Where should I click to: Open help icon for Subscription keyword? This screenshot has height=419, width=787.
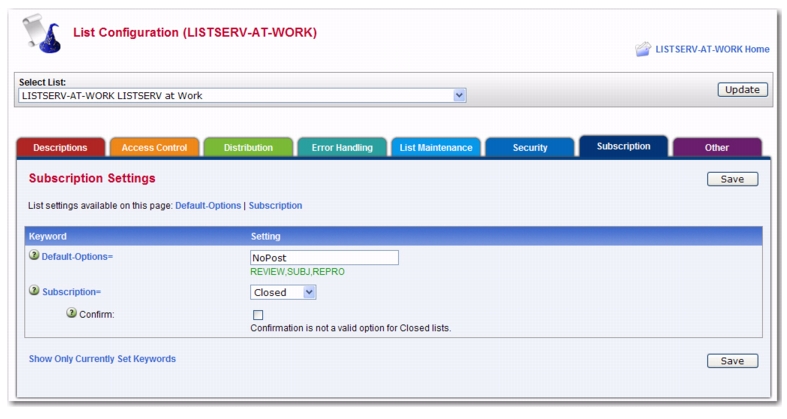click(x=34, y=290)
